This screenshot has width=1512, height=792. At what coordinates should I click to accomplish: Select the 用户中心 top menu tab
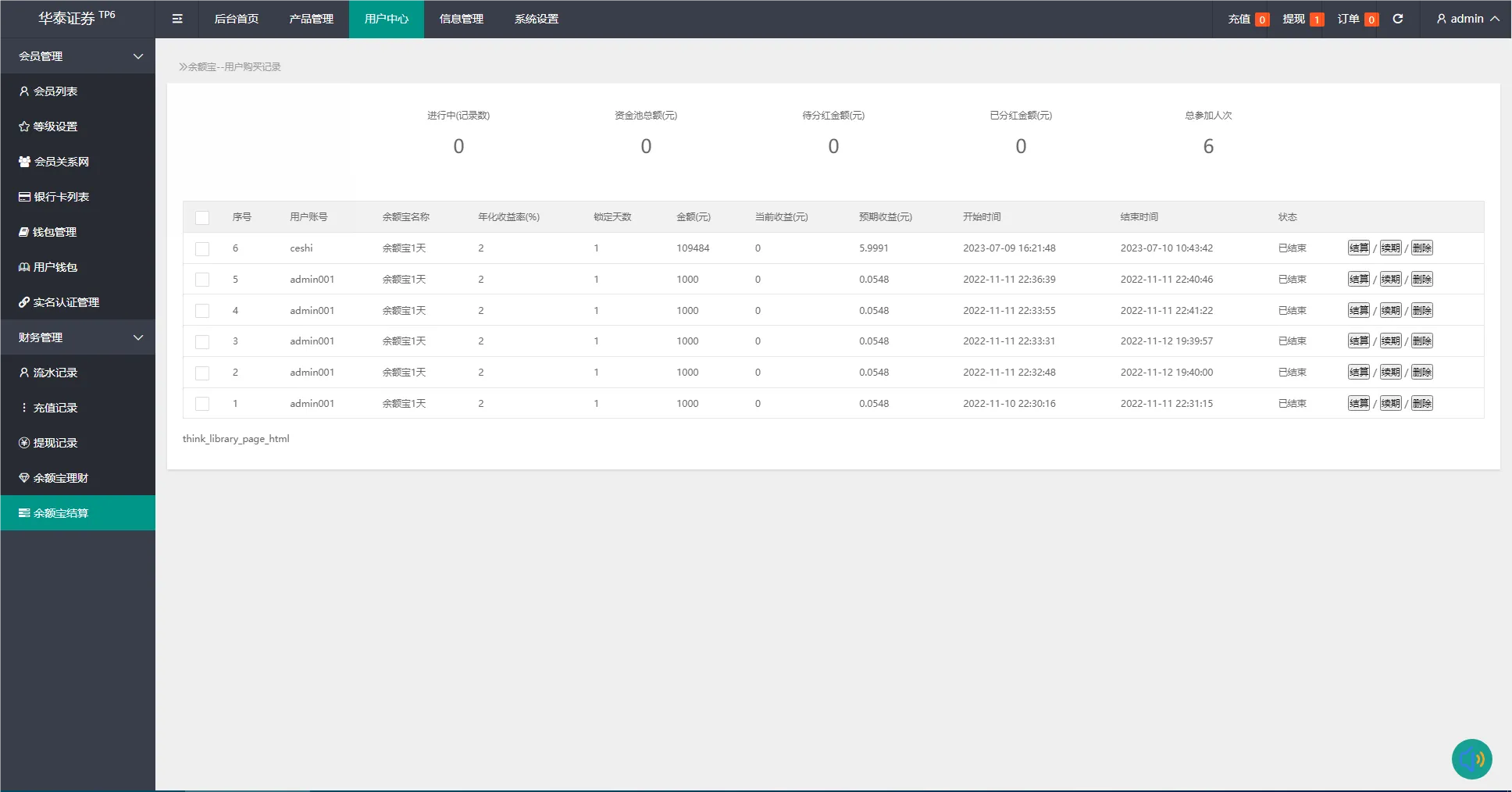(387, 19)
